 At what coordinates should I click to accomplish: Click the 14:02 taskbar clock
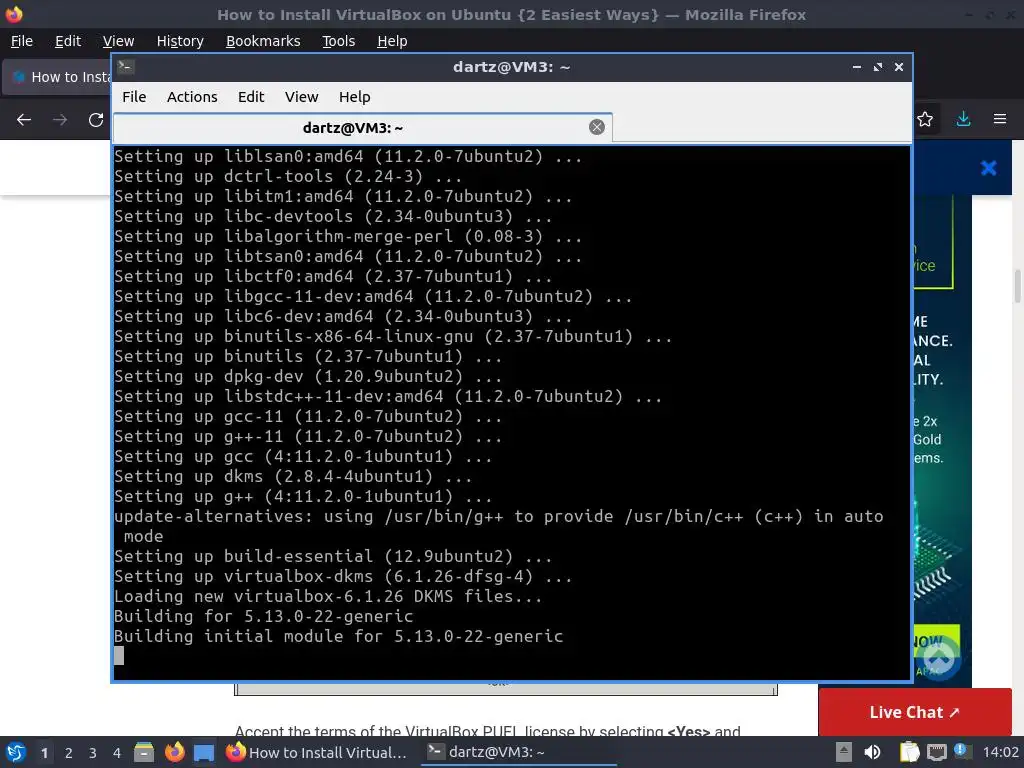[1000, 752]
